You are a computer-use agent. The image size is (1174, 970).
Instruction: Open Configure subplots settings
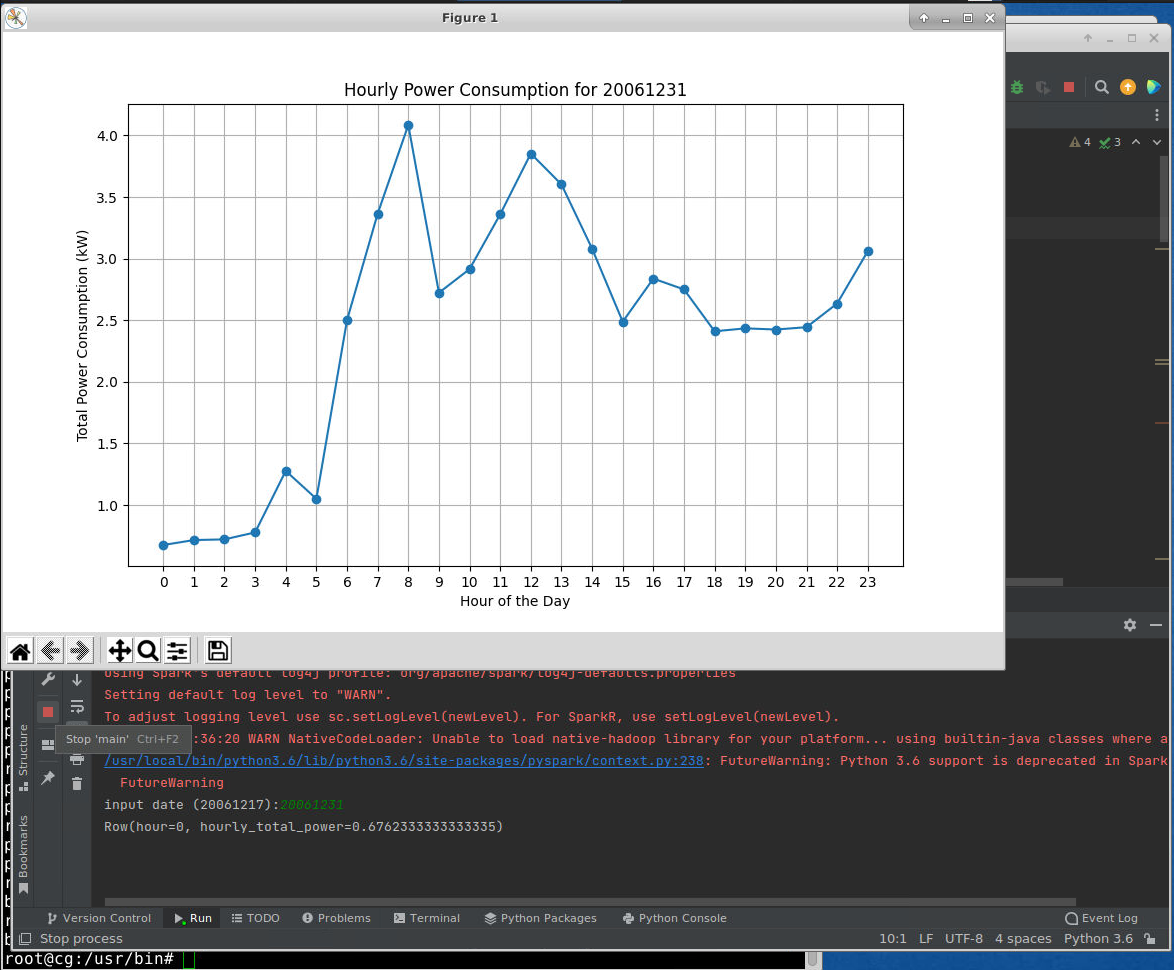click(177, 652)
